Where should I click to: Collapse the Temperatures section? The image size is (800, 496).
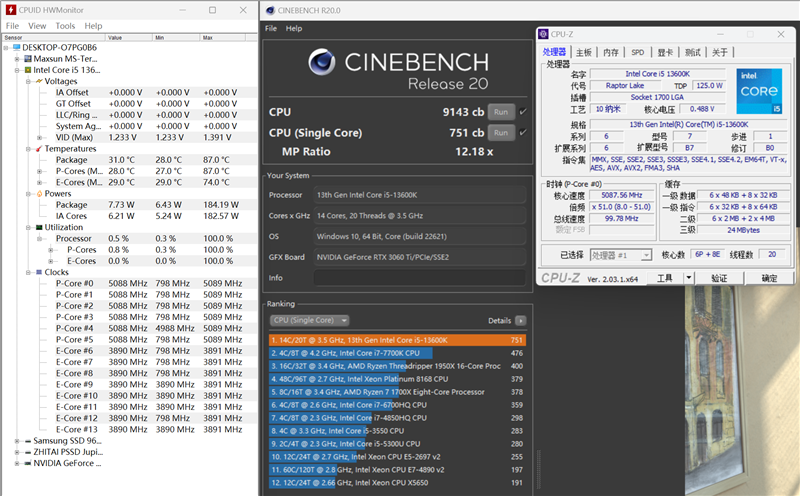click(28, 148)
